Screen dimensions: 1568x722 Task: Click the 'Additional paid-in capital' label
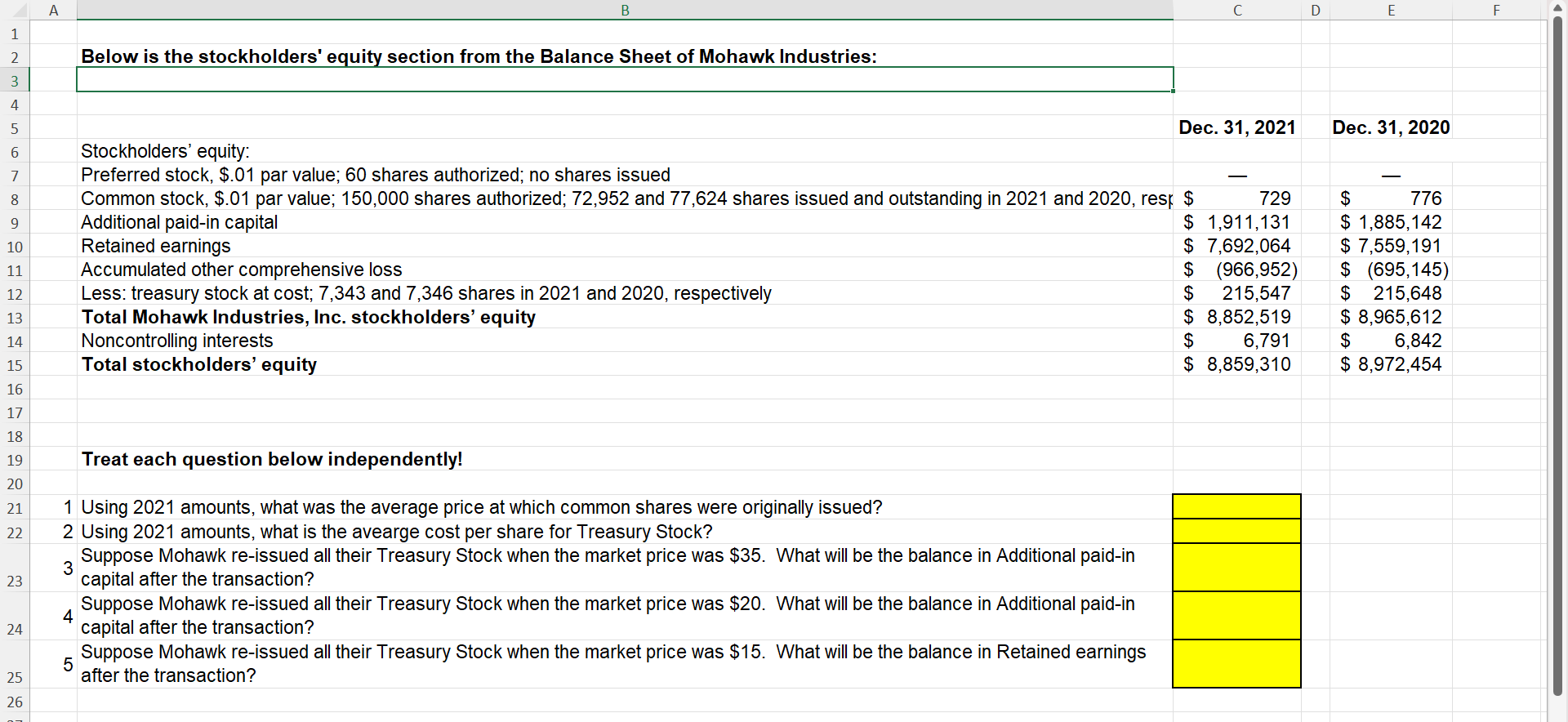click(x=179, y=222)
